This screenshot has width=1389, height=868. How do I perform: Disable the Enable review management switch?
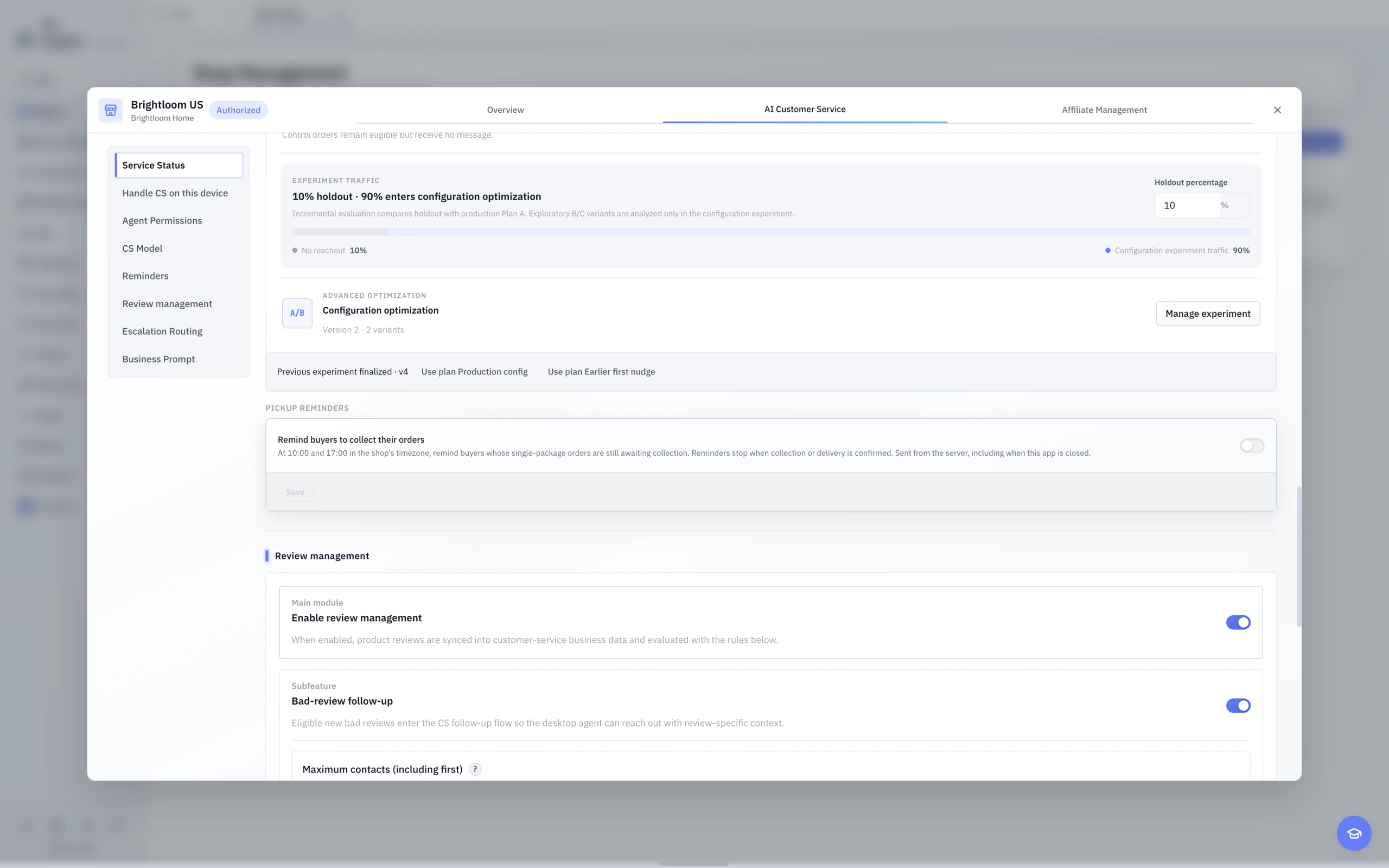(1238, 622)
